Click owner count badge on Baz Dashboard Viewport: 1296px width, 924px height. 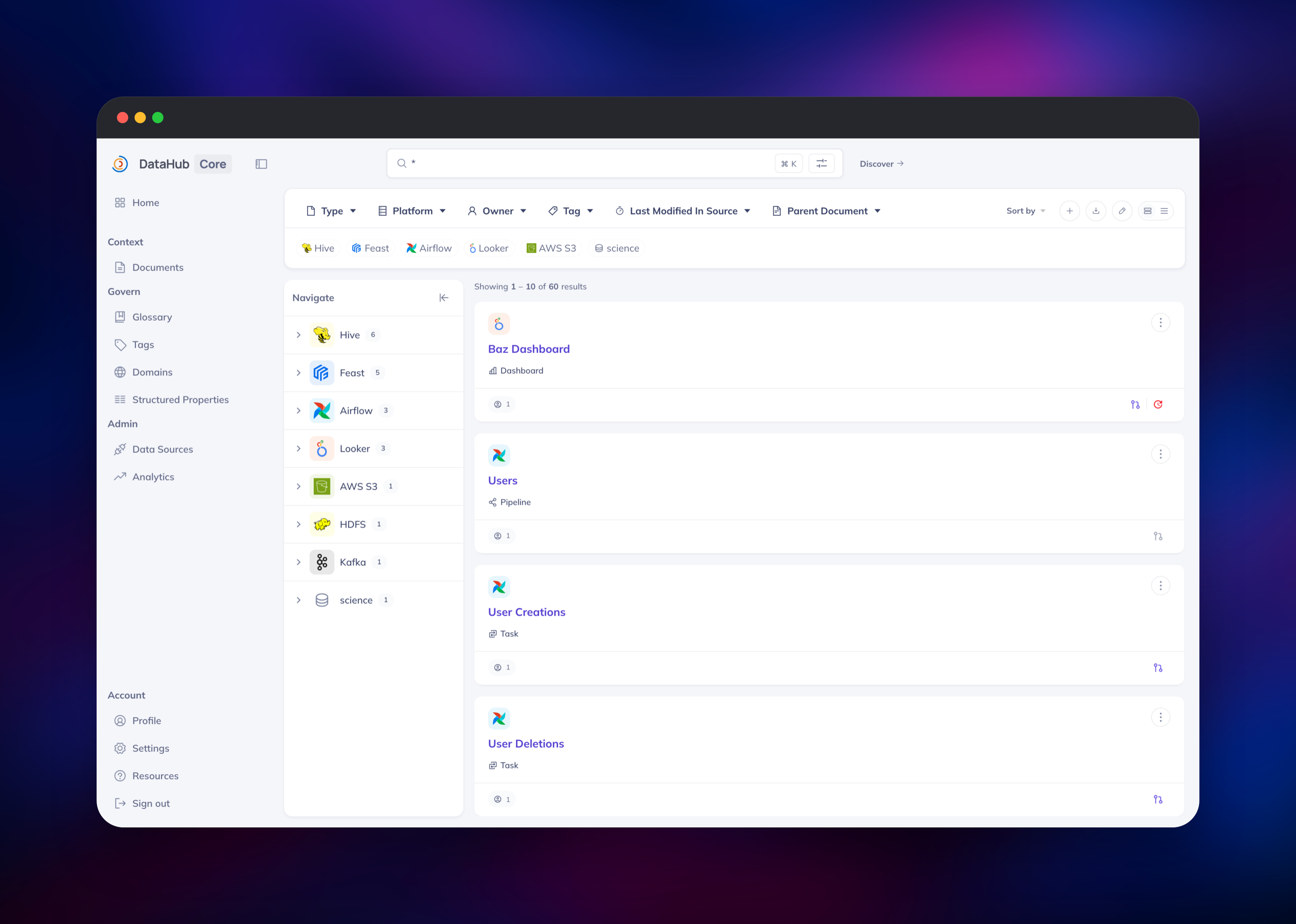(502, 405)
